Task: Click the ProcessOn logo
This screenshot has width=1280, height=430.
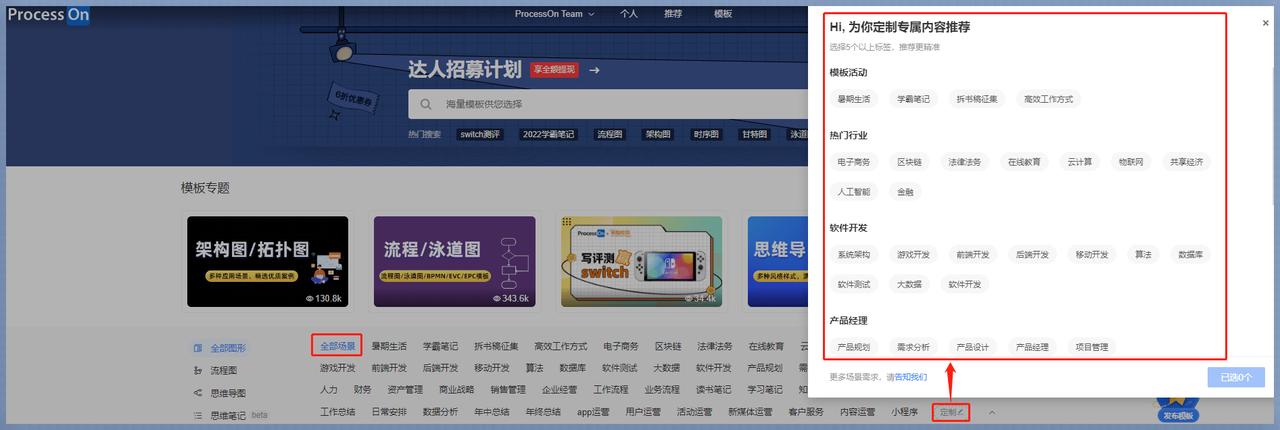Action: (50, 15)
